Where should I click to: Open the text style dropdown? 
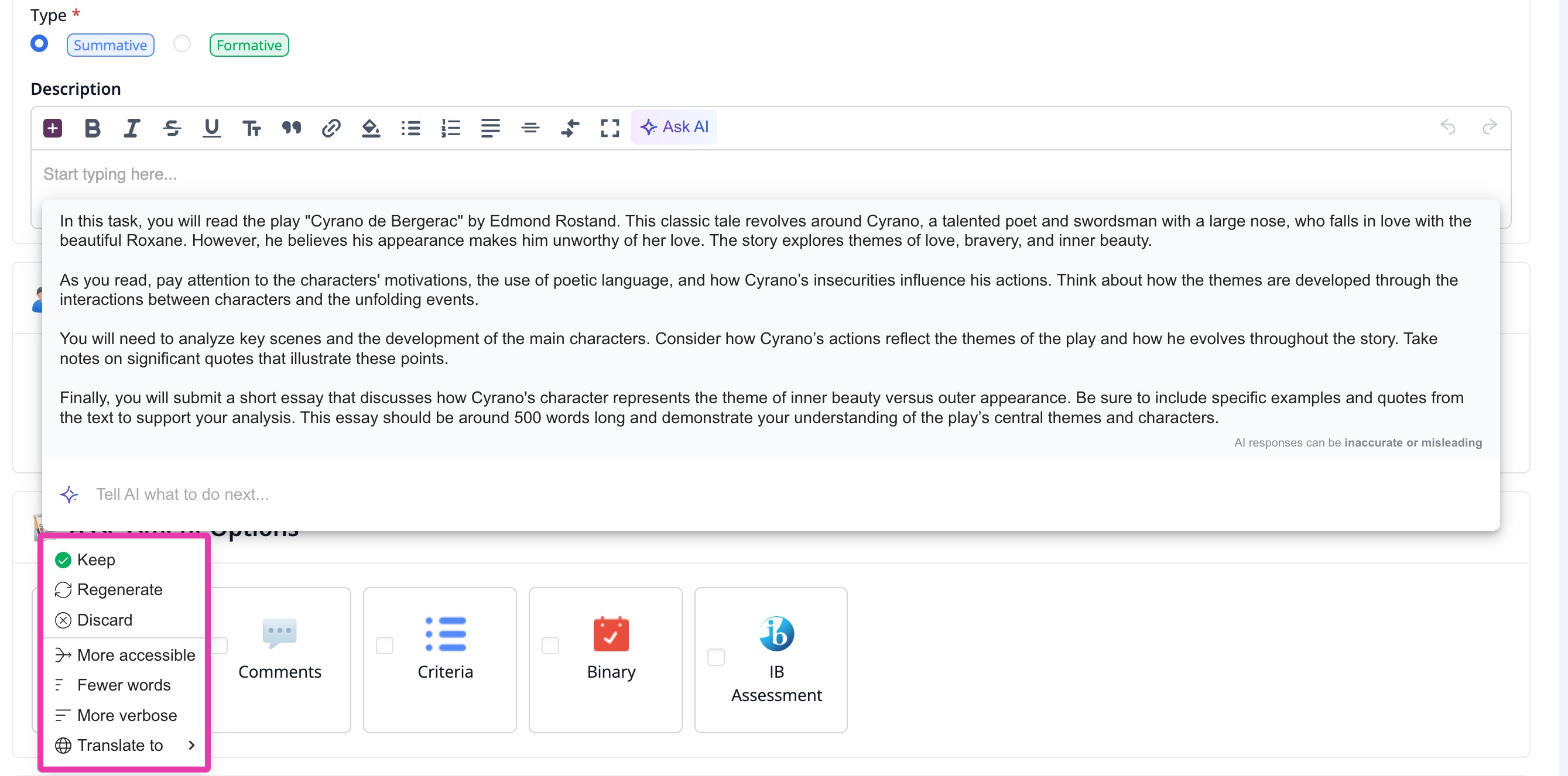pyautogui.click(x=252, y=127)
